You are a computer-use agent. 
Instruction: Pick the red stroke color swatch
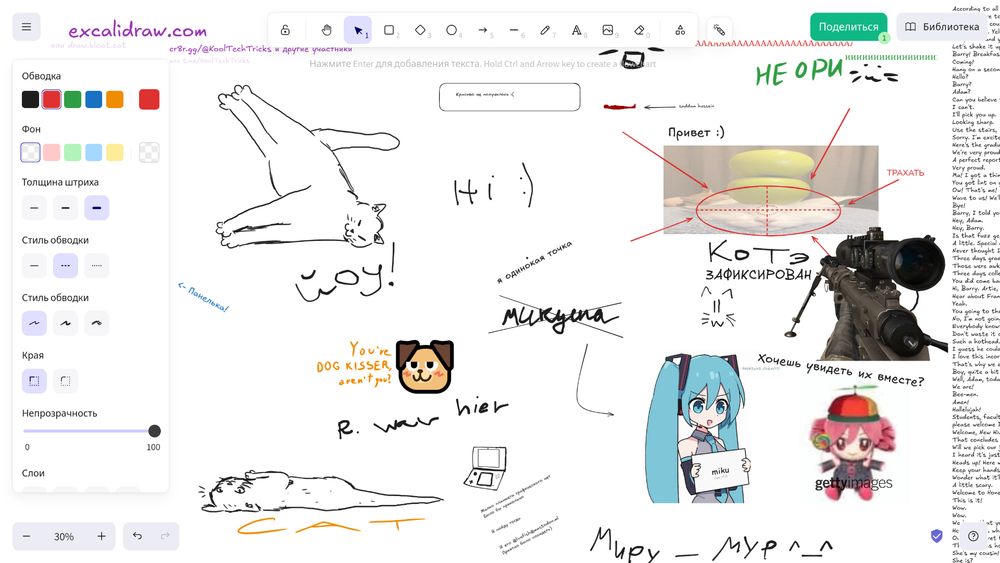(51, 99)
